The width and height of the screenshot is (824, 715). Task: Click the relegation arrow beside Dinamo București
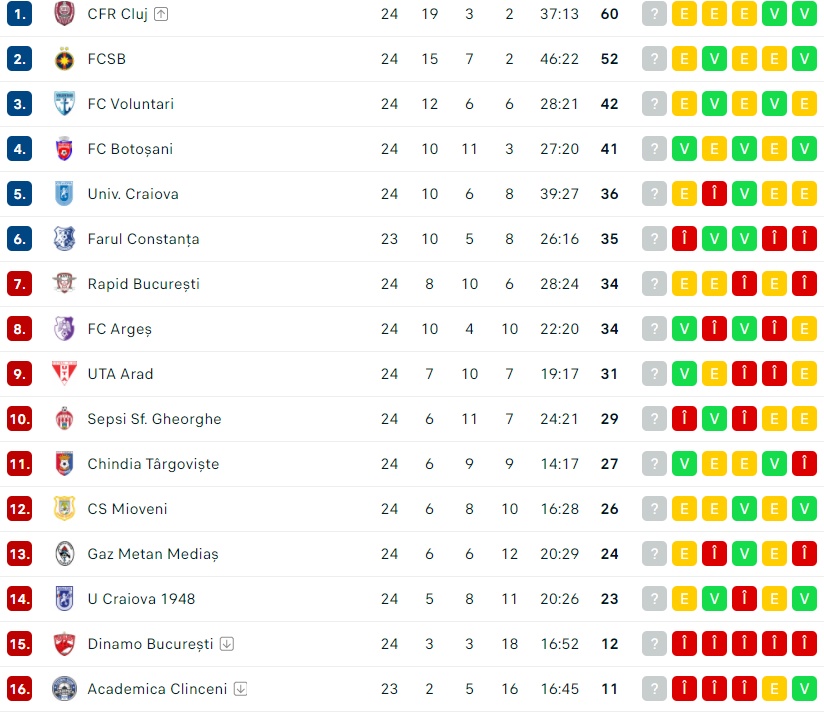tap(227, 644)
